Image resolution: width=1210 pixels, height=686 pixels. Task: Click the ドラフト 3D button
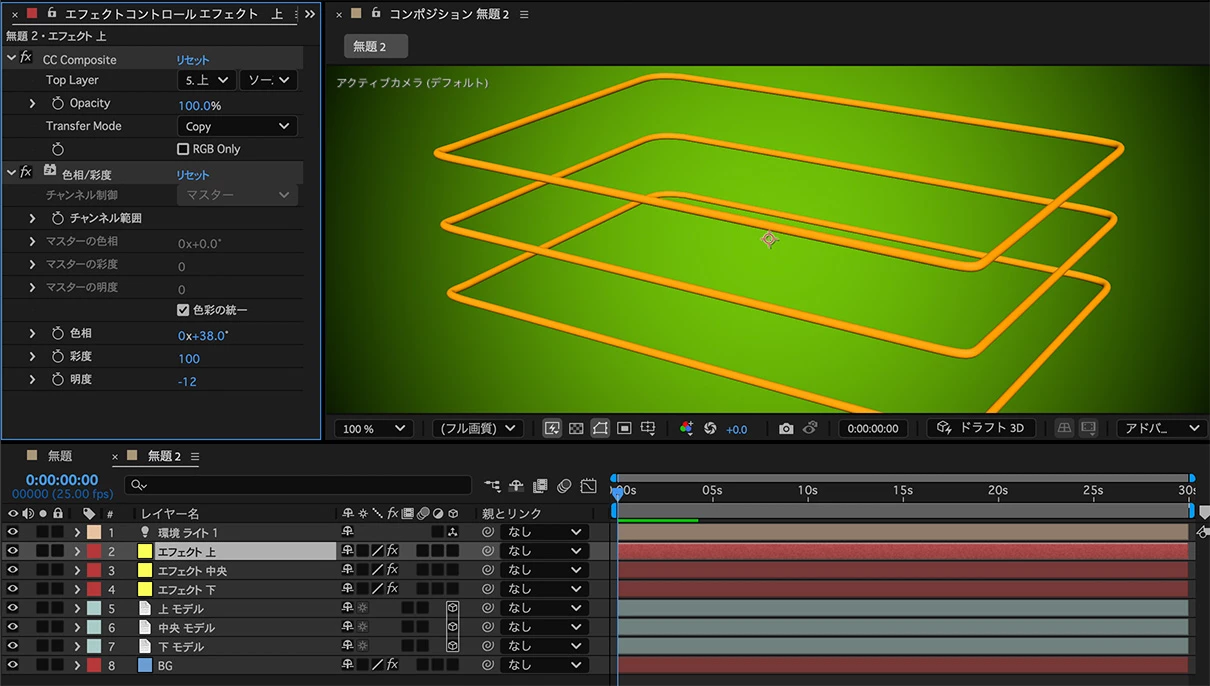click(981, 428)
